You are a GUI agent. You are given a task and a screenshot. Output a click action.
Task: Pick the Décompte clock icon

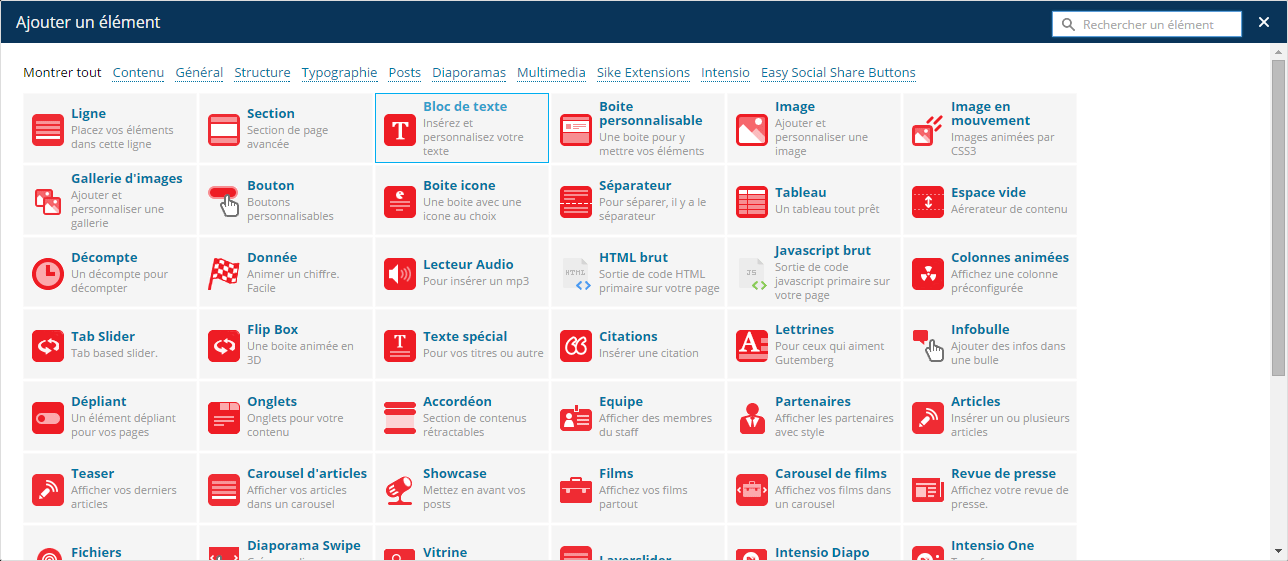pyautogui.click(x=48, y=274)
